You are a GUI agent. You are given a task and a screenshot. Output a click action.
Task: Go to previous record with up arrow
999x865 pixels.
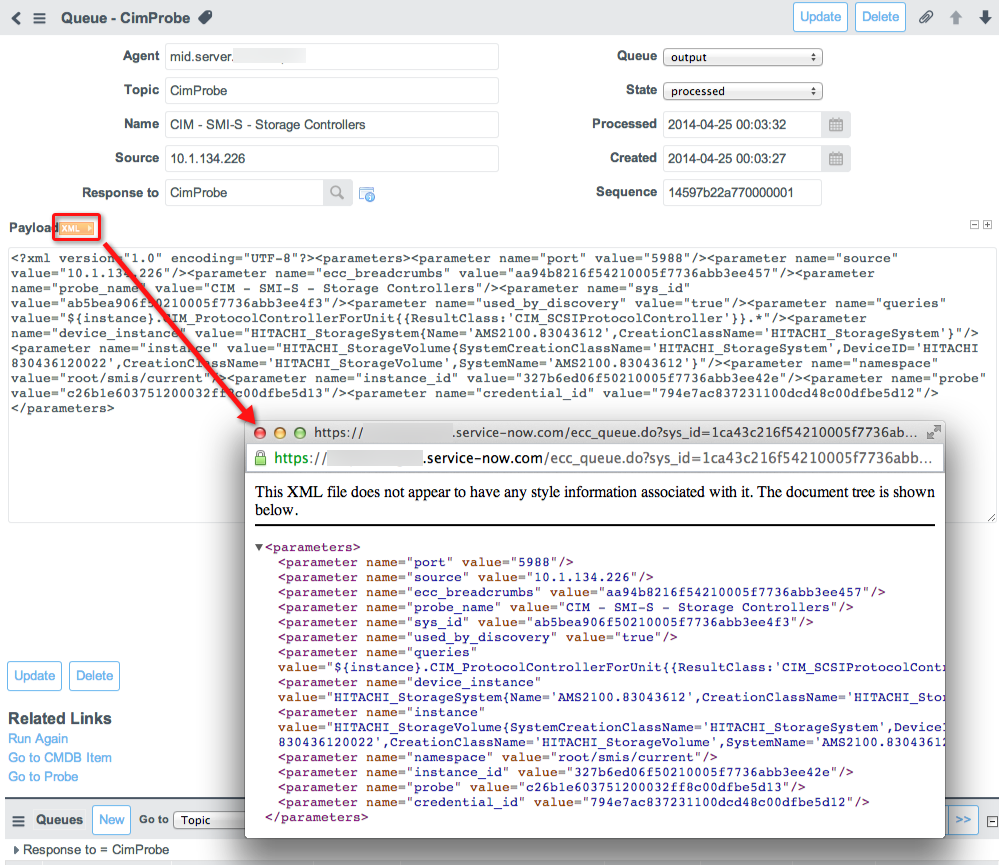click(x=956, y=18)
